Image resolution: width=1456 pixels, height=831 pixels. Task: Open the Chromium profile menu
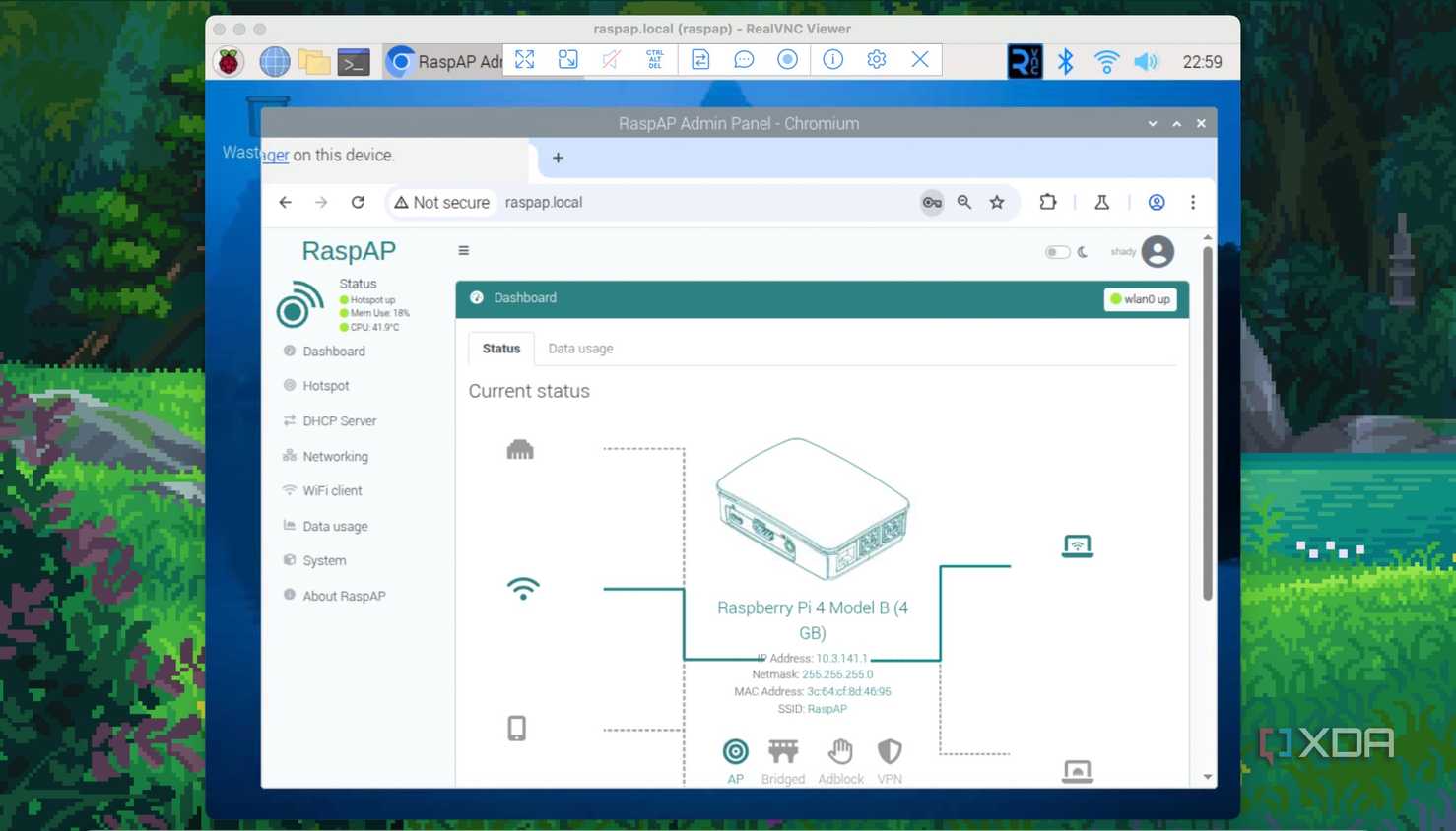coord(1157,202)
